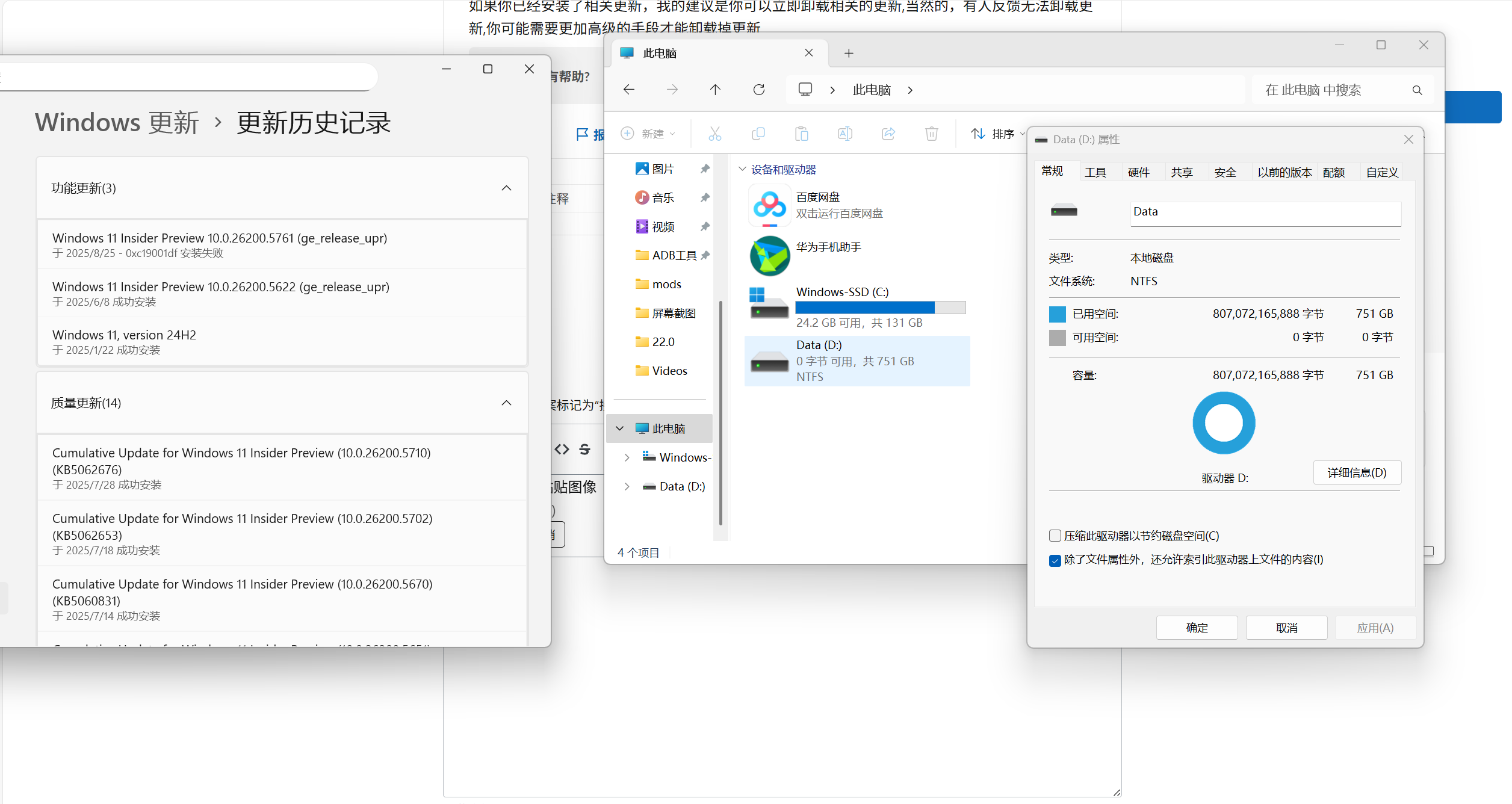This screenshot has height=804, width=1512.
Task: Click the 详细信息(D) button
Action: click(1357, 472)
